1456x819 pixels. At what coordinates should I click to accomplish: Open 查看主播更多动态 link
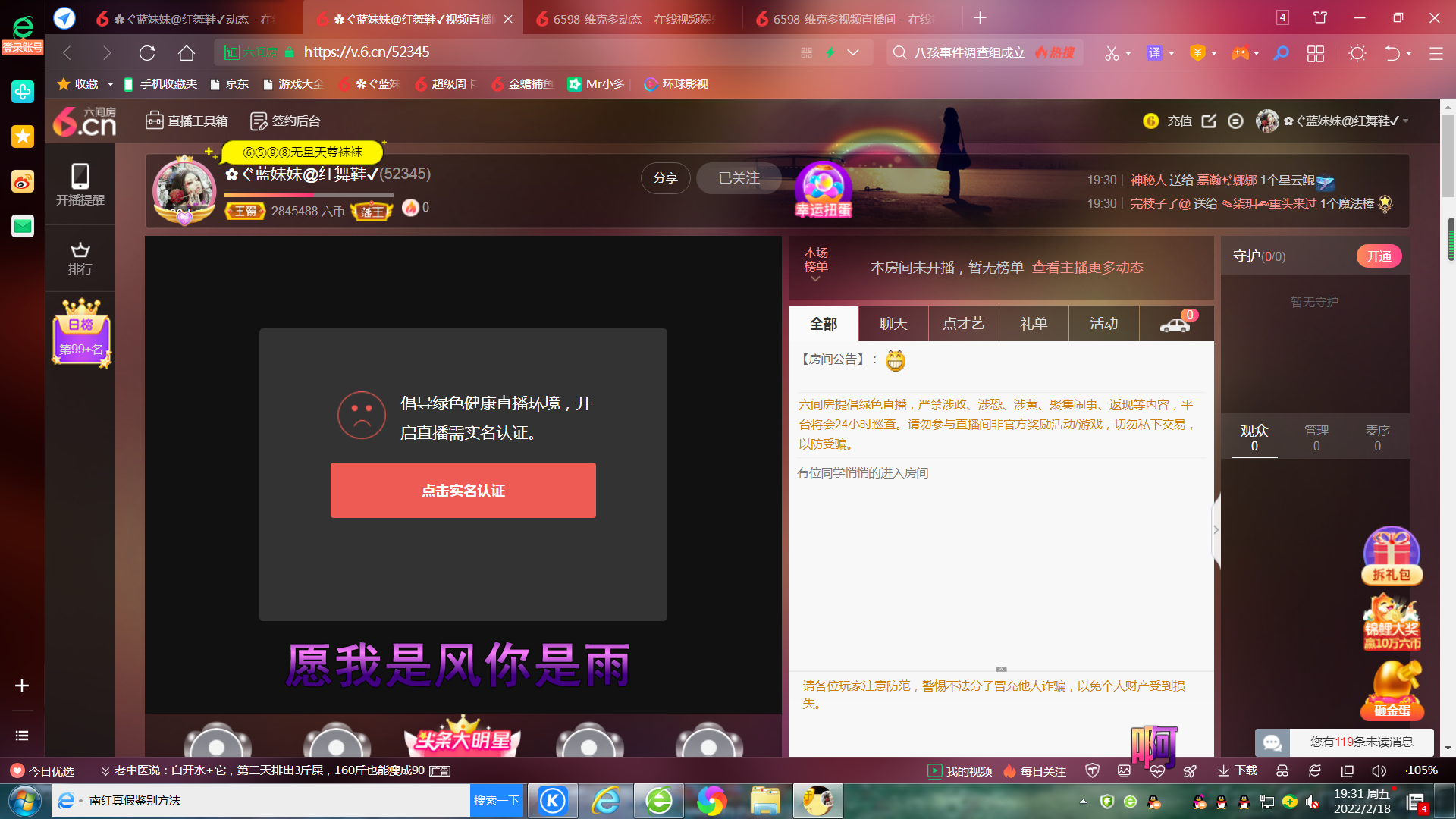point(1087,268)
